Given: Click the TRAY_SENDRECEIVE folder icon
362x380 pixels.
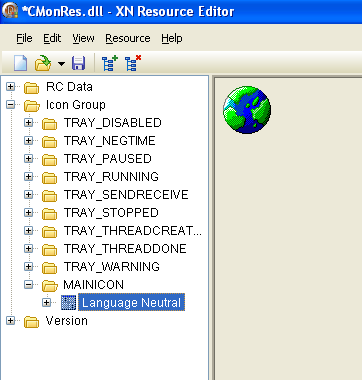Looking at the screenshot, I should (x=50, y=196).
